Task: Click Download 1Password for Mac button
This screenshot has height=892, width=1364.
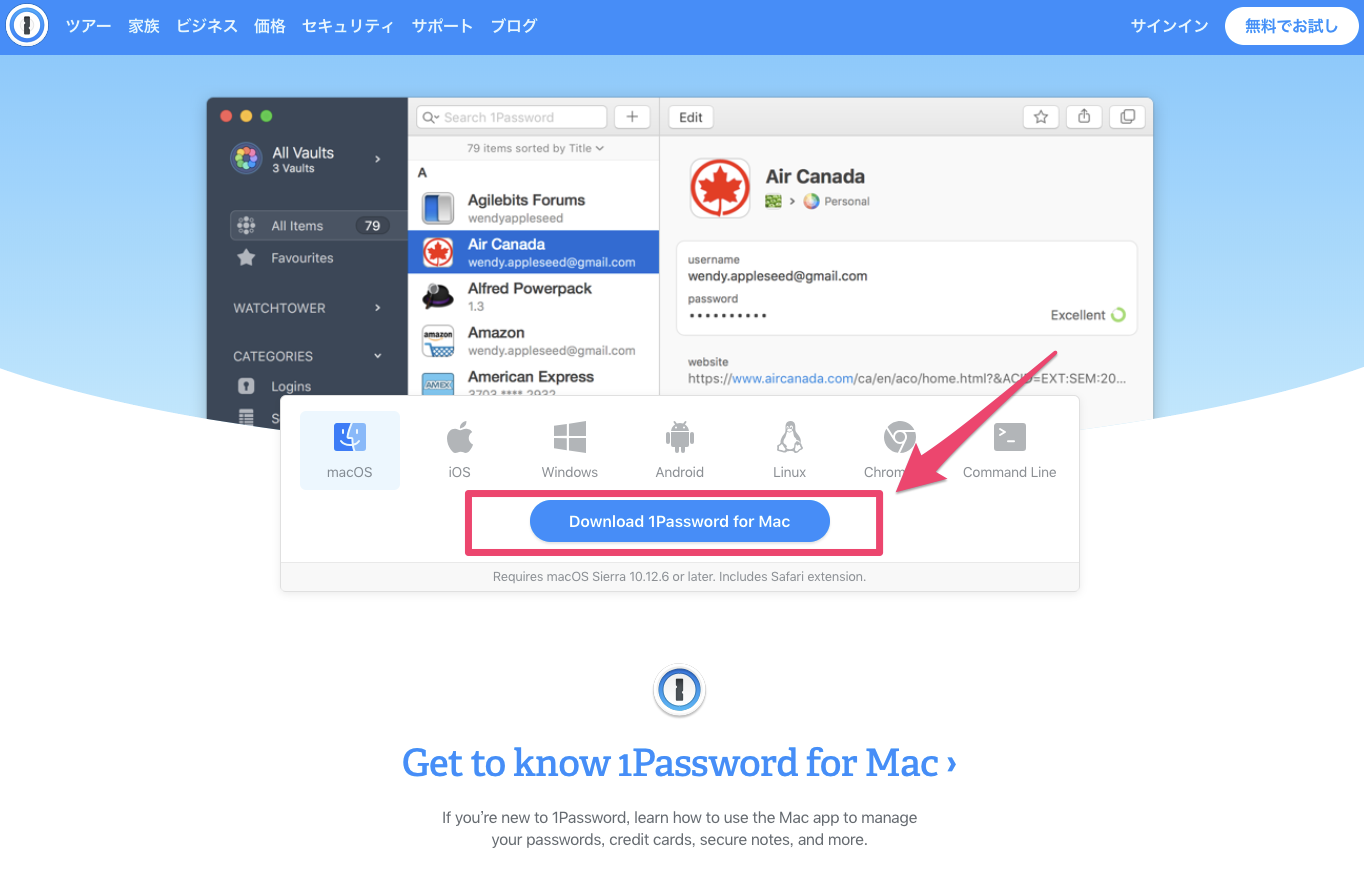Action: (679, 522)
